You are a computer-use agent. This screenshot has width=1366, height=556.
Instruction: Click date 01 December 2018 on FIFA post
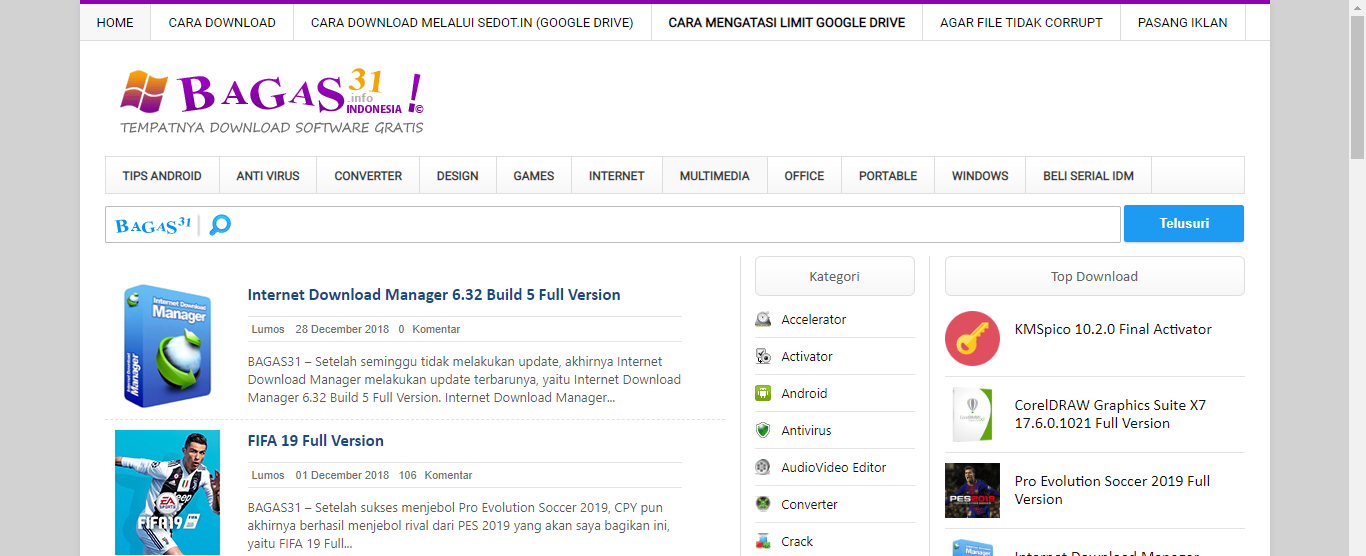(x=342, y=475)
